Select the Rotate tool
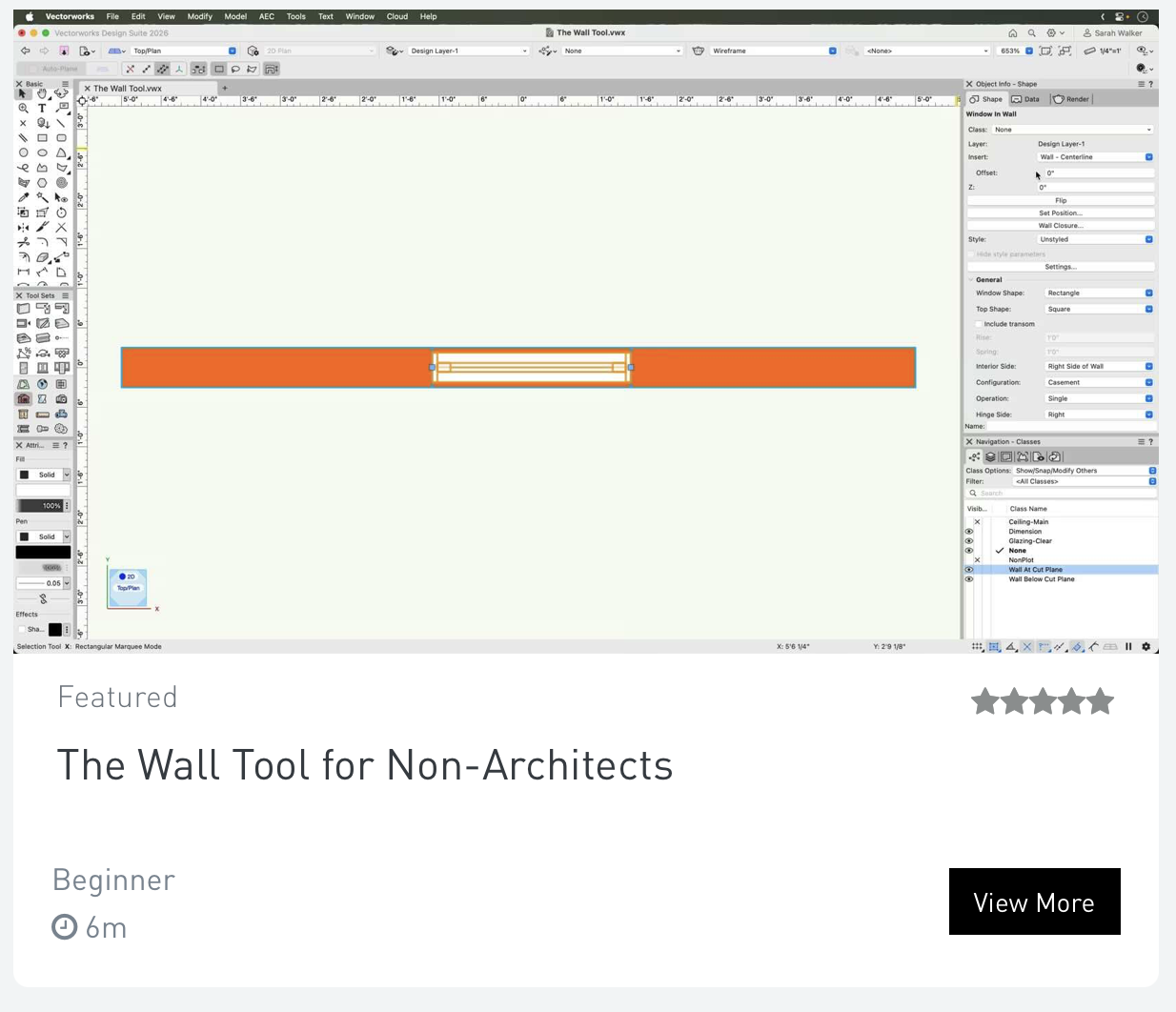 [61, 213]
